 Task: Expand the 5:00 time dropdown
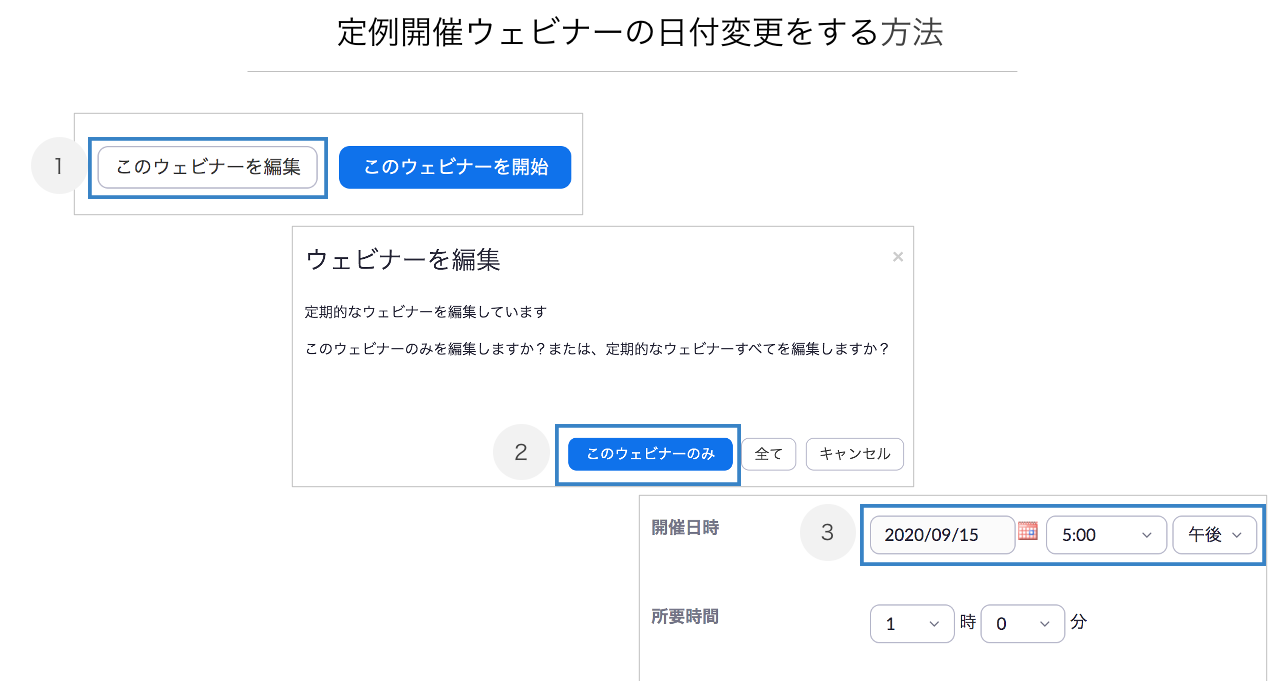click(x=1106, y=535)
